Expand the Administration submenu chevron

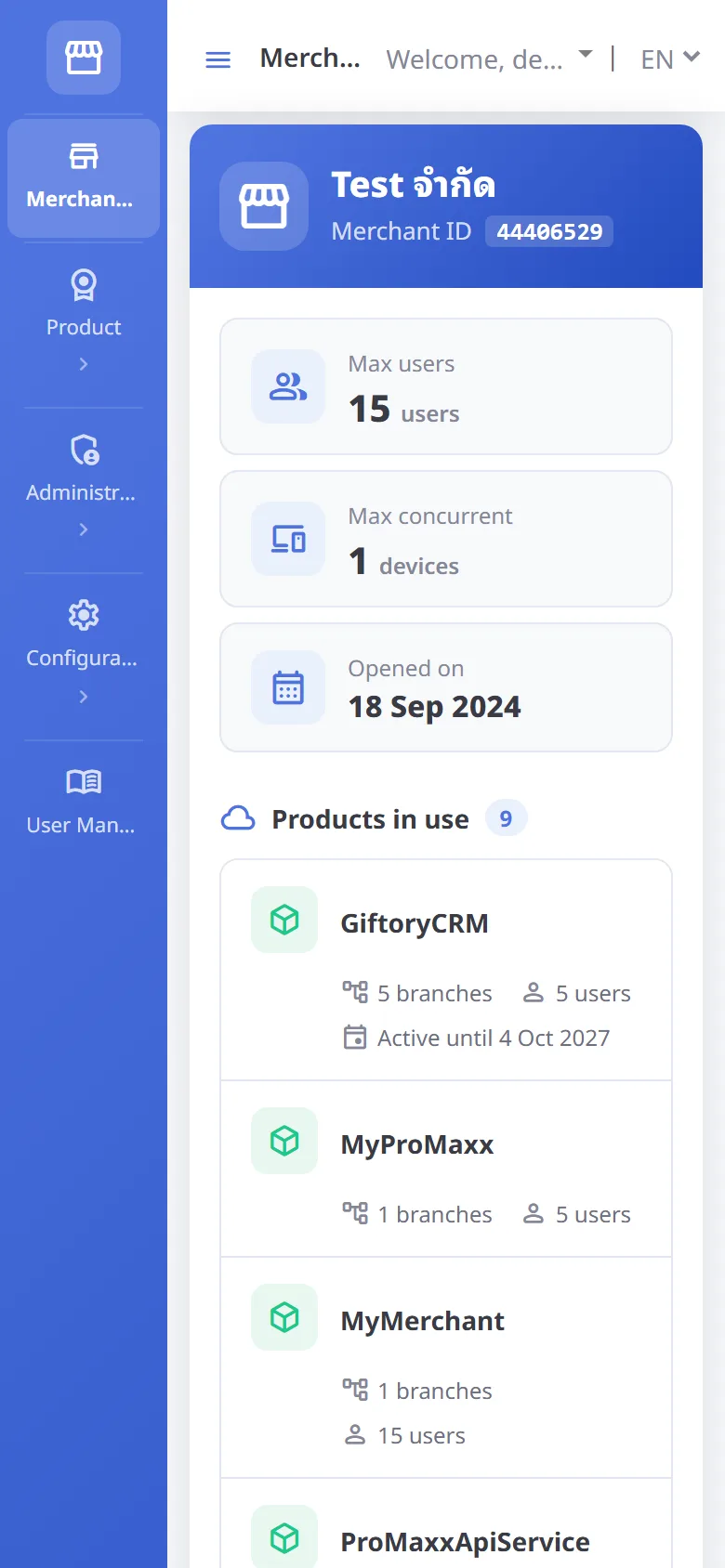point(84,529)
